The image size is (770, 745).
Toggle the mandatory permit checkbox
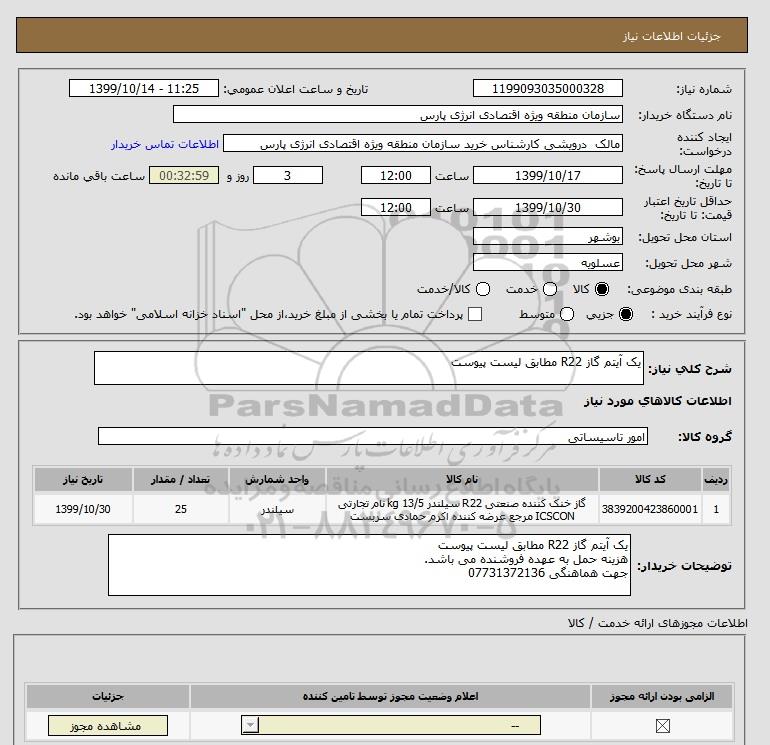662,725
